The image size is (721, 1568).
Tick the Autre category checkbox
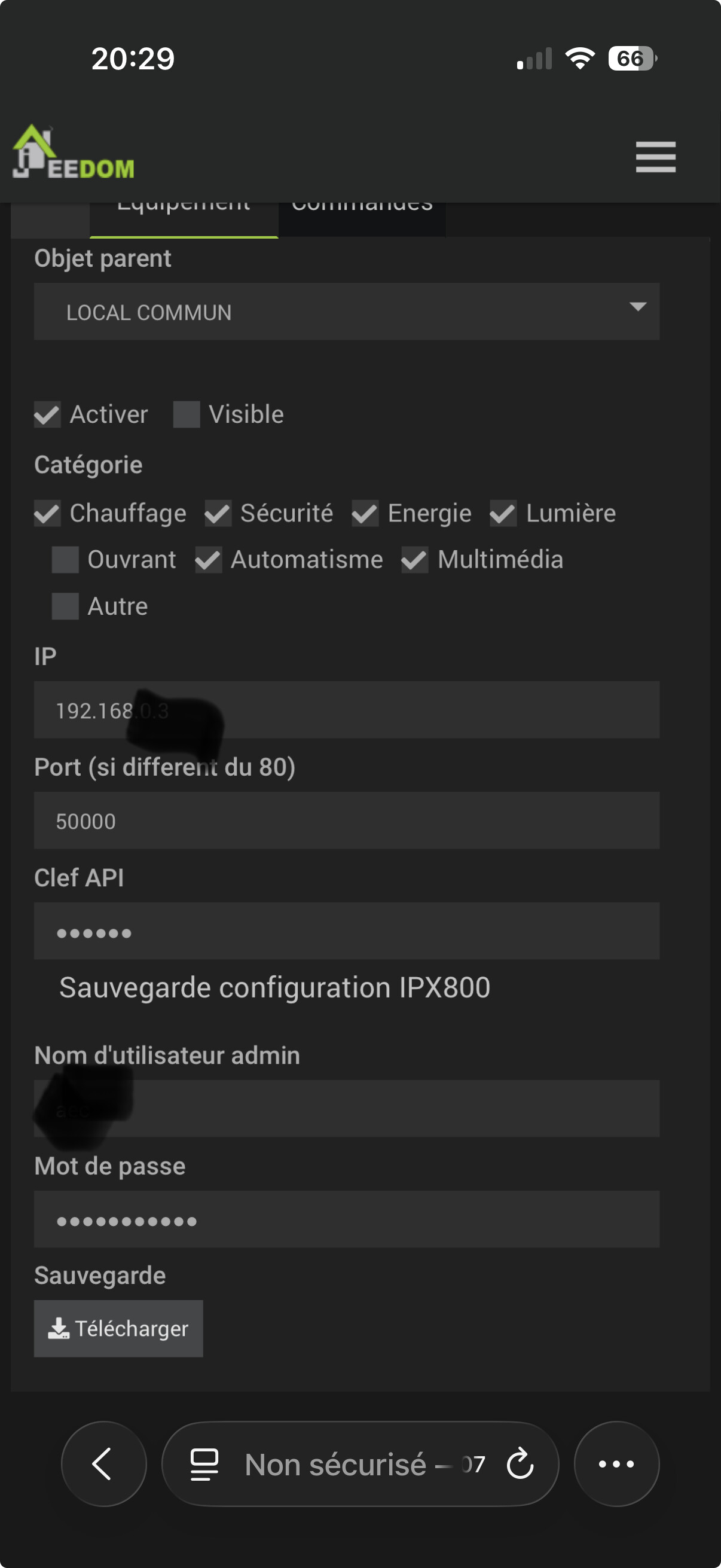(65, 606)
